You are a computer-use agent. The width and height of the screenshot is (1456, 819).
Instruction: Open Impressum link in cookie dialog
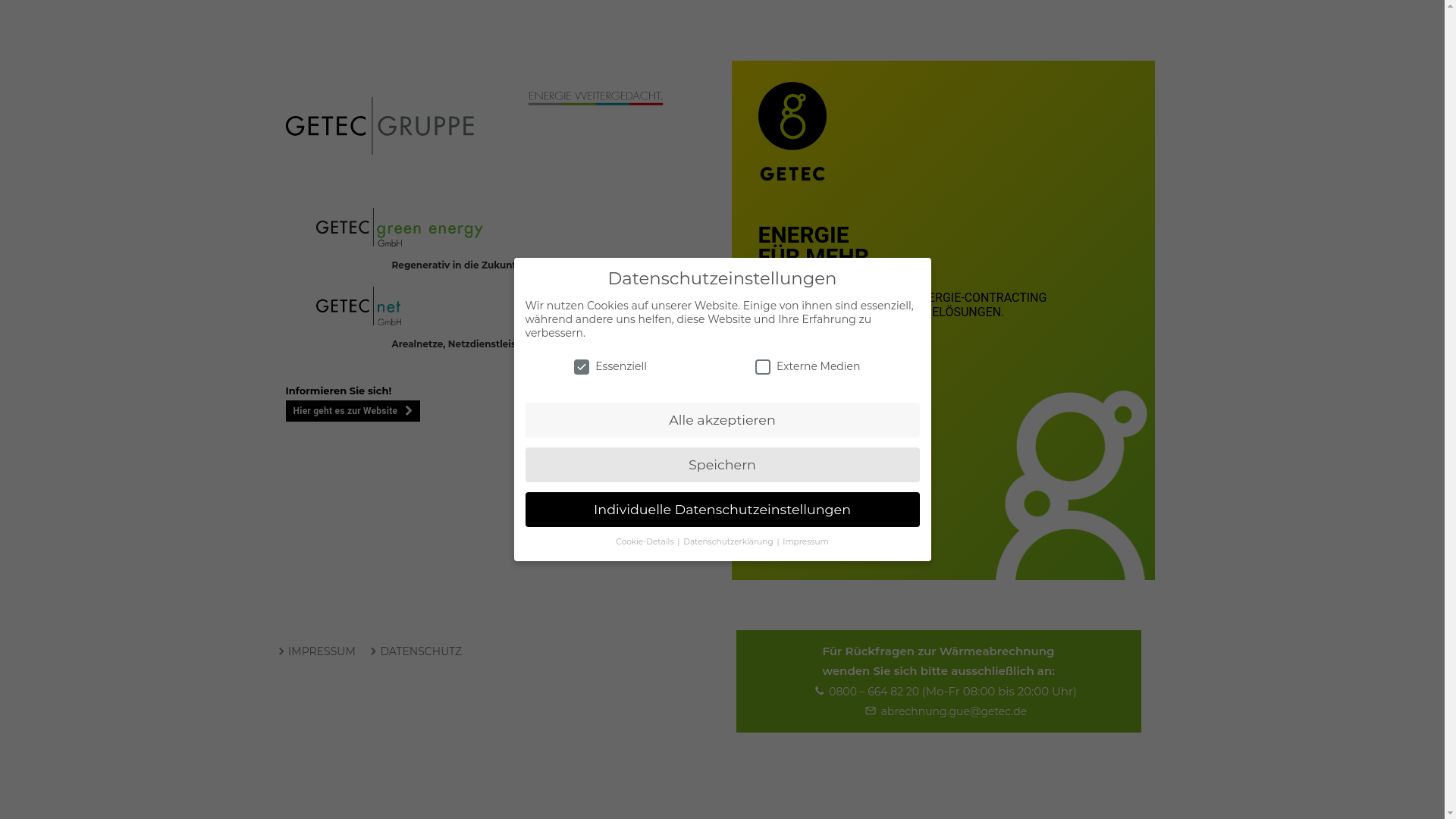pos(805,542)
